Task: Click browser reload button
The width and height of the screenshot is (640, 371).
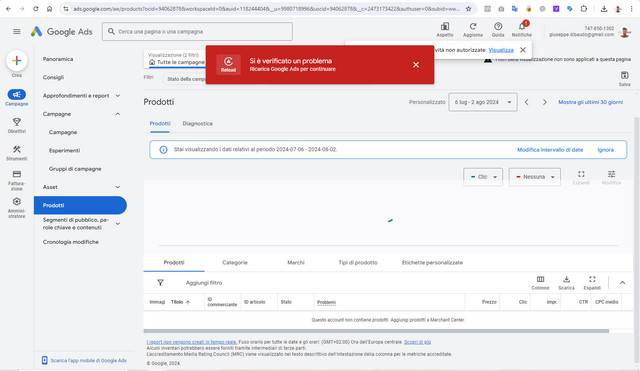Action: (36, 9)
